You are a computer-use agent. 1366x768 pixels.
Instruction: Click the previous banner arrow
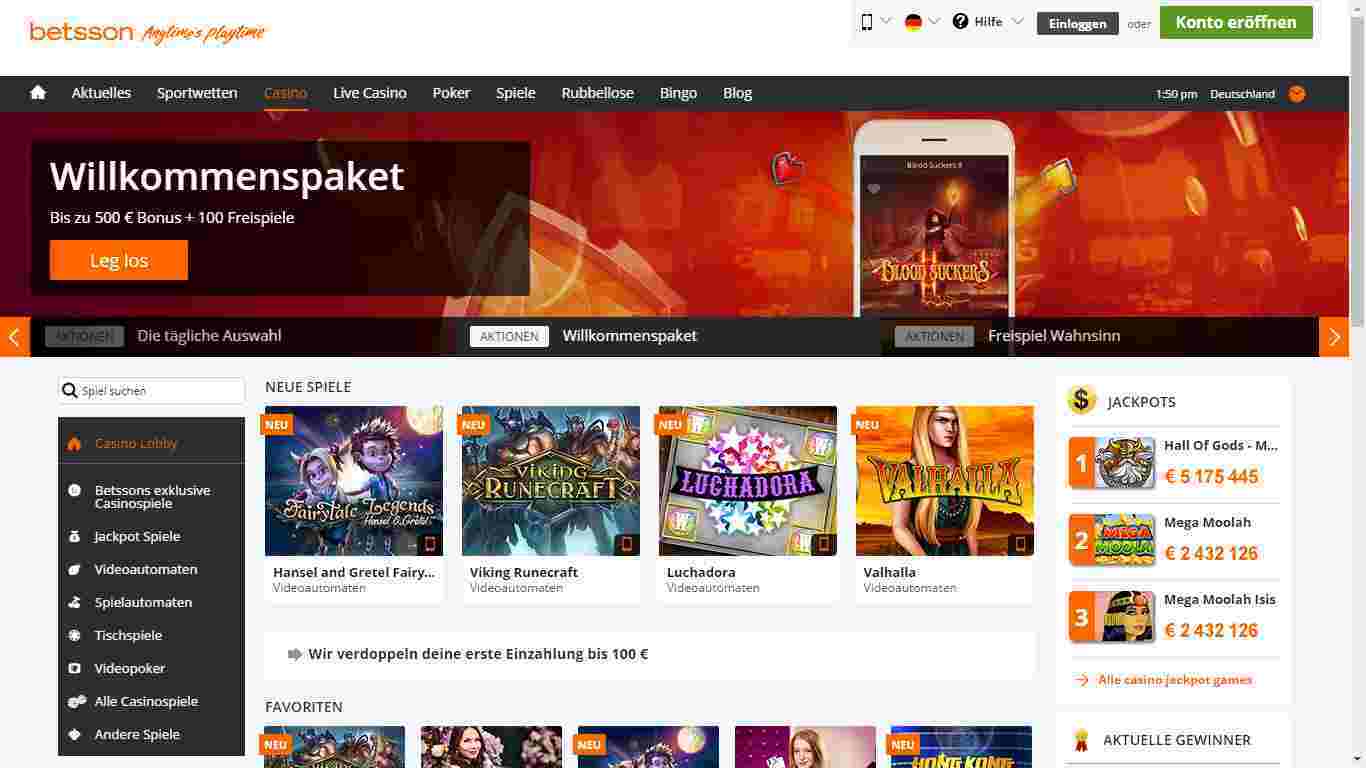[14, 337]
